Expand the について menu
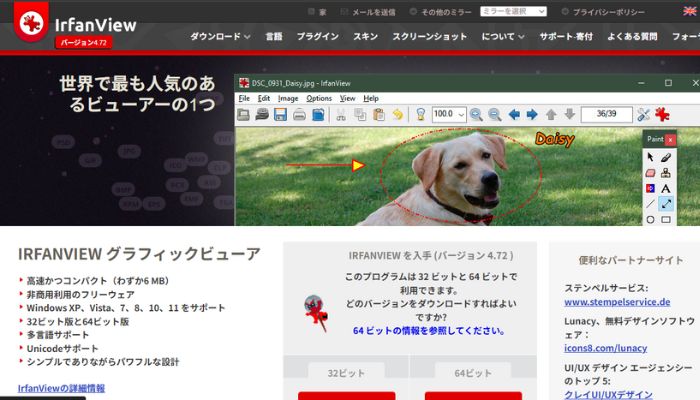 503,37
